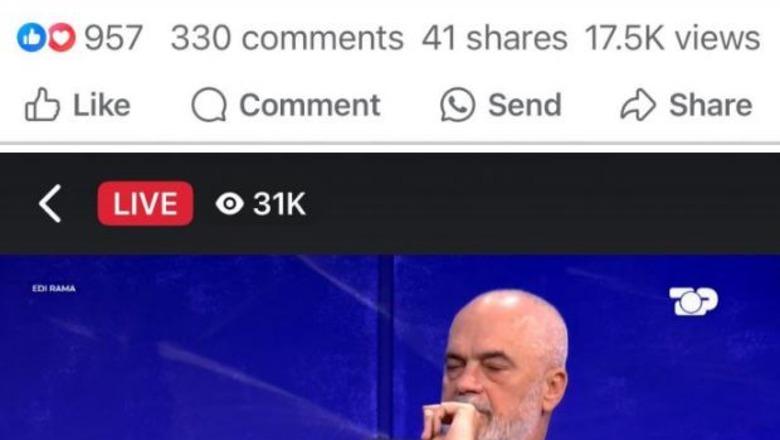Click the Like button label
780x440 pixels.
tap(102, 105)
